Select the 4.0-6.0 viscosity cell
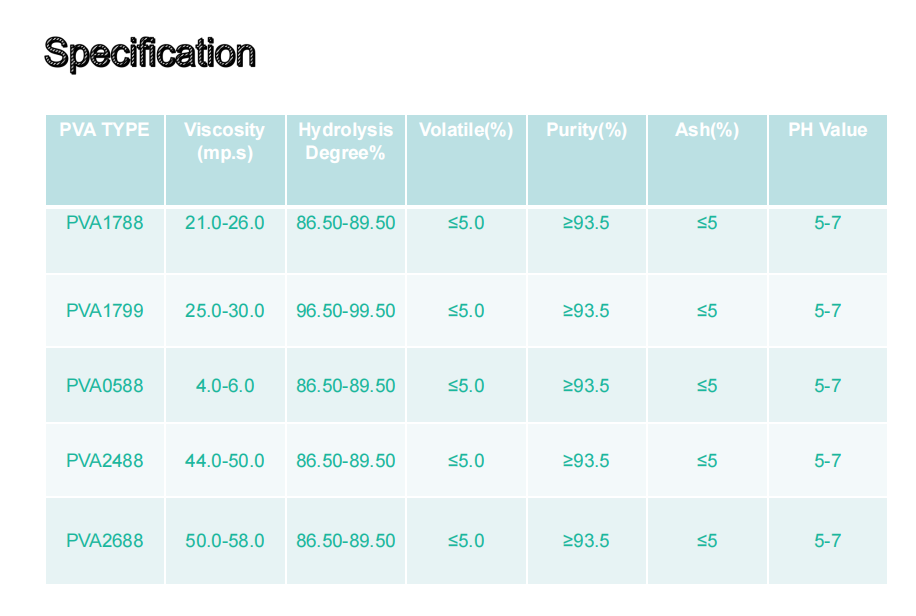Viewport: 916px width, 616px height. [x=225, y=386]
